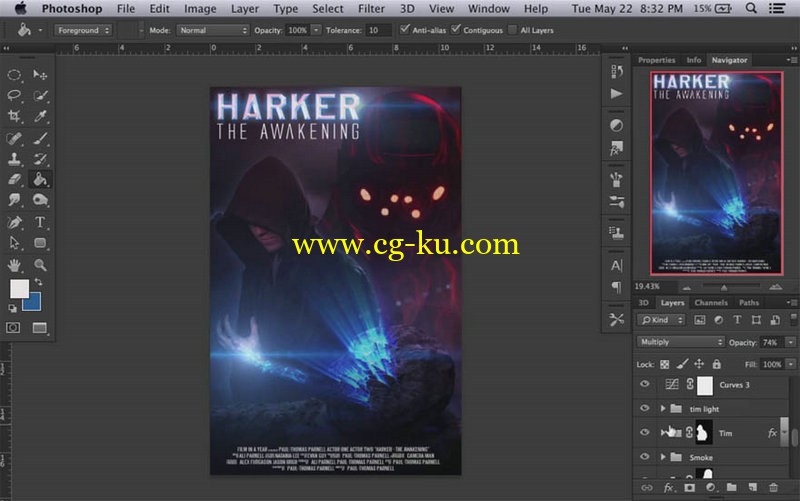Select the Hand tool
This screenshot has height=501, width=800.
[x=14, y=265]
